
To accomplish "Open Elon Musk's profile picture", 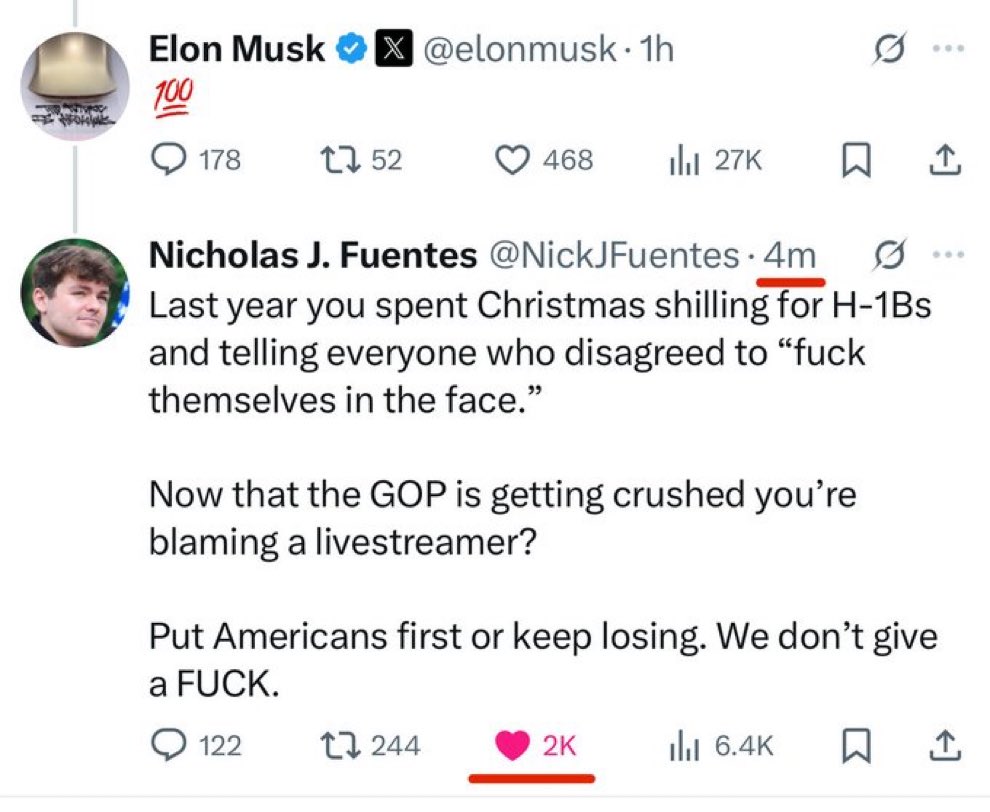I will (x=76, y=86).
